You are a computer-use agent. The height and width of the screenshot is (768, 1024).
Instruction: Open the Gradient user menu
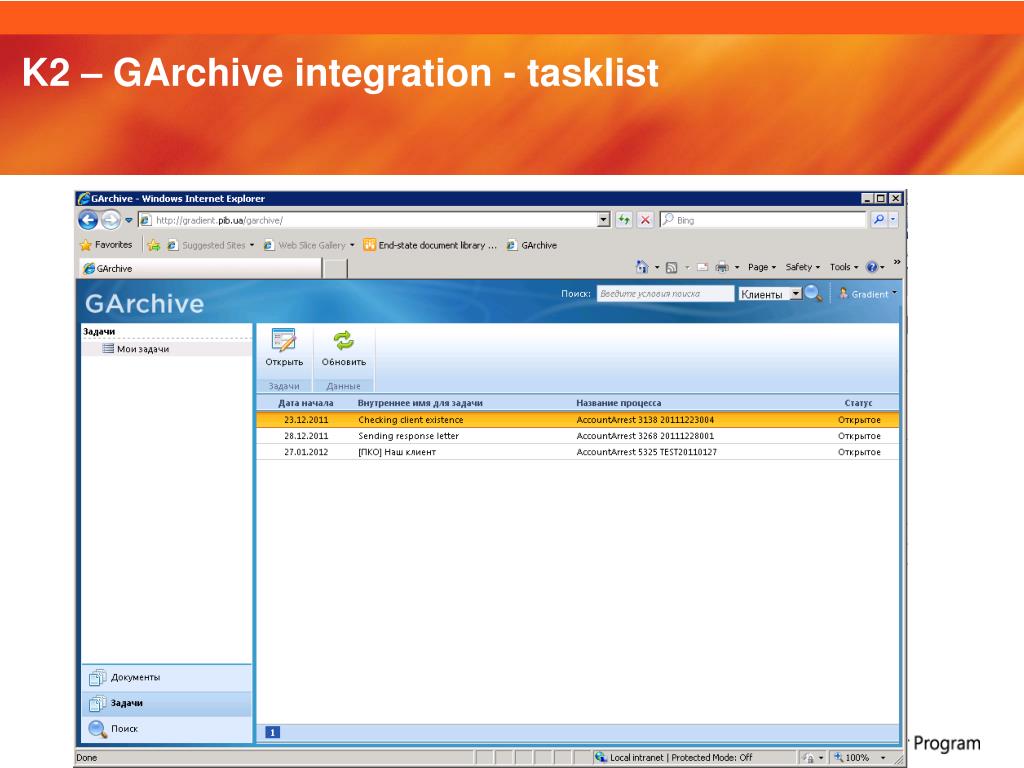click(x=868, y=294)
